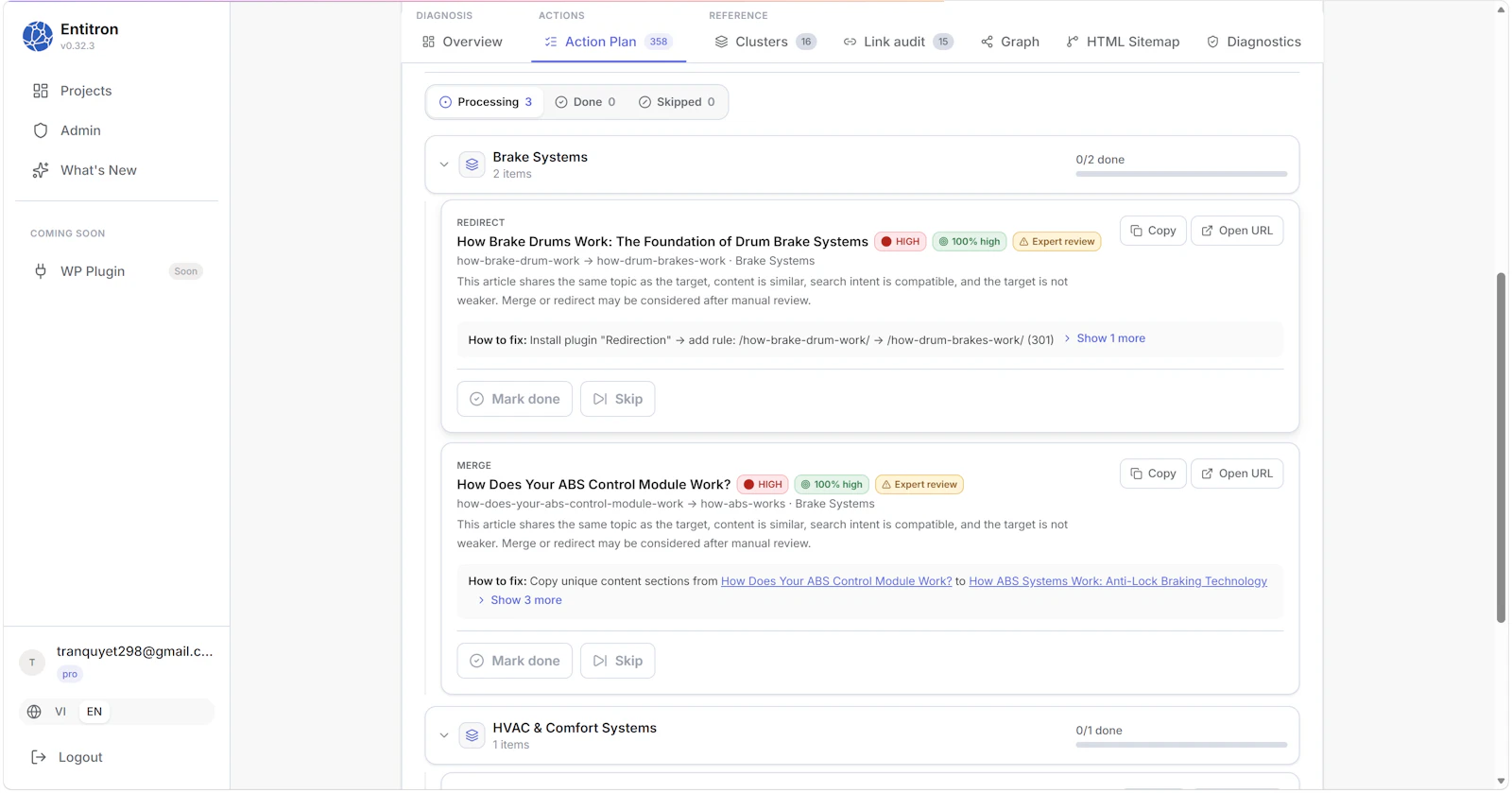The image size is (1512, 793).
Task: Open the Graph tab
Action: point(1010,42)
